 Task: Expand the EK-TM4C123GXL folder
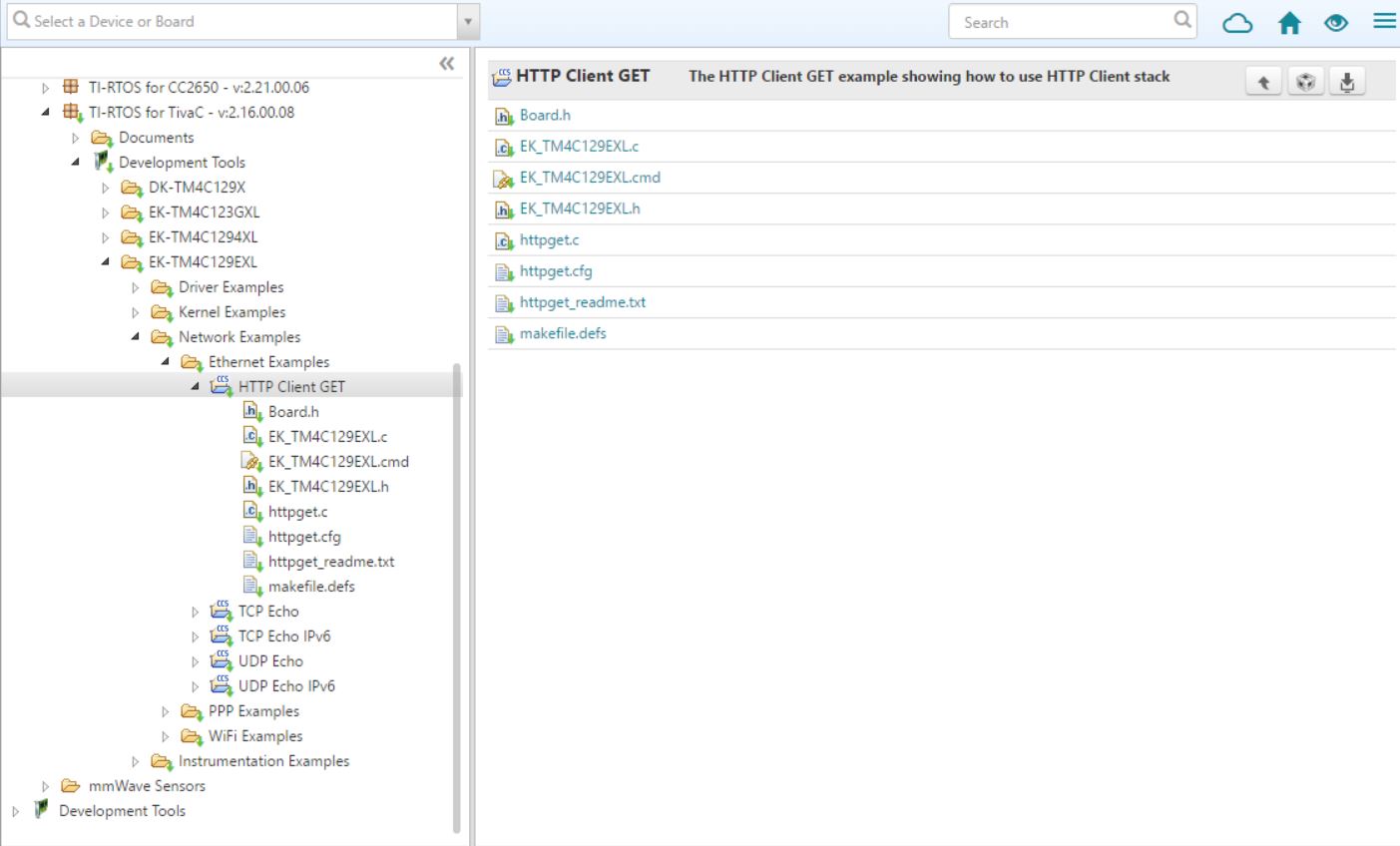[x=105, y=212]
